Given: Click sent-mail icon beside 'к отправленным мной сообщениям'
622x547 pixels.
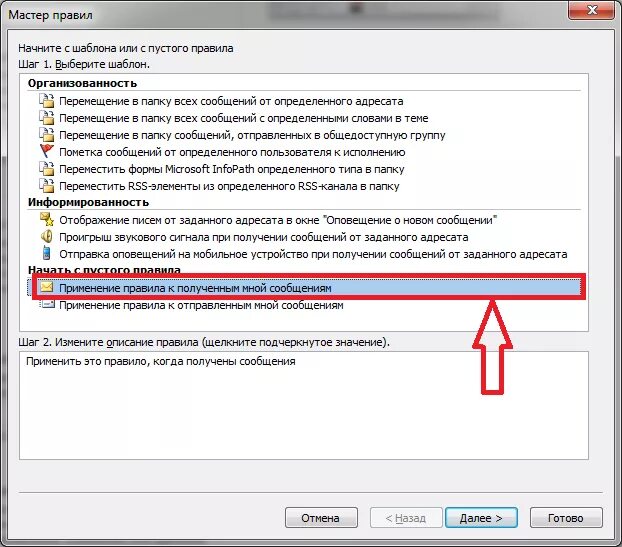Looking at the screenshot, I should (47, 304).
